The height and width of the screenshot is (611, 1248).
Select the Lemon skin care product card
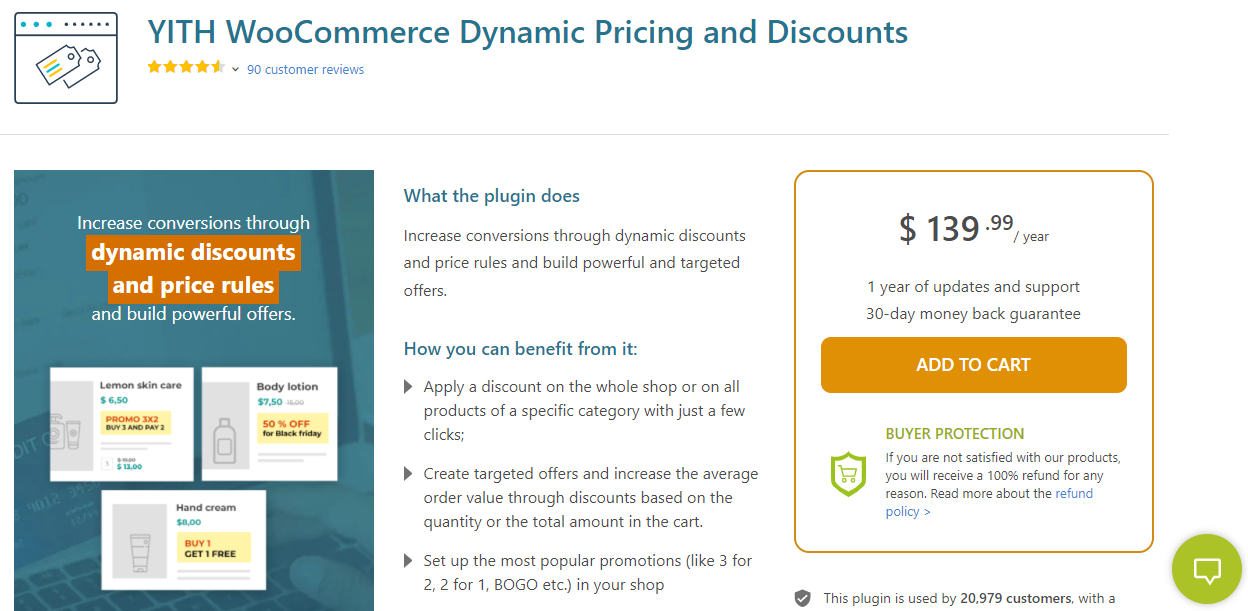[122, 424]
